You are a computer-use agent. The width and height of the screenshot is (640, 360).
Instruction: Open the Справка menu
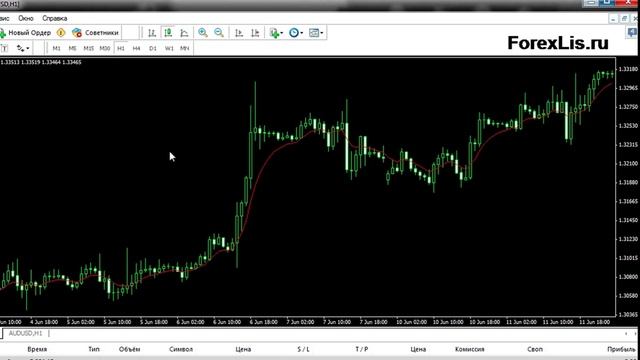click(55, 18)
